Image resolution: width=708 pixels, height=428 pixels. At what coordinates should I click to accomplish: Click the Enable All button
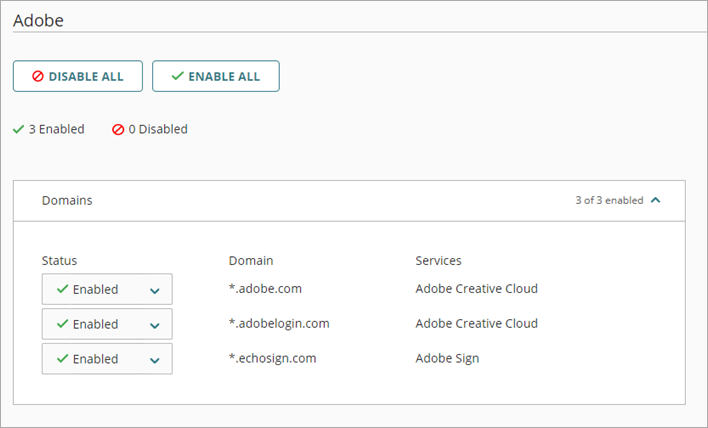pos(215,77)
